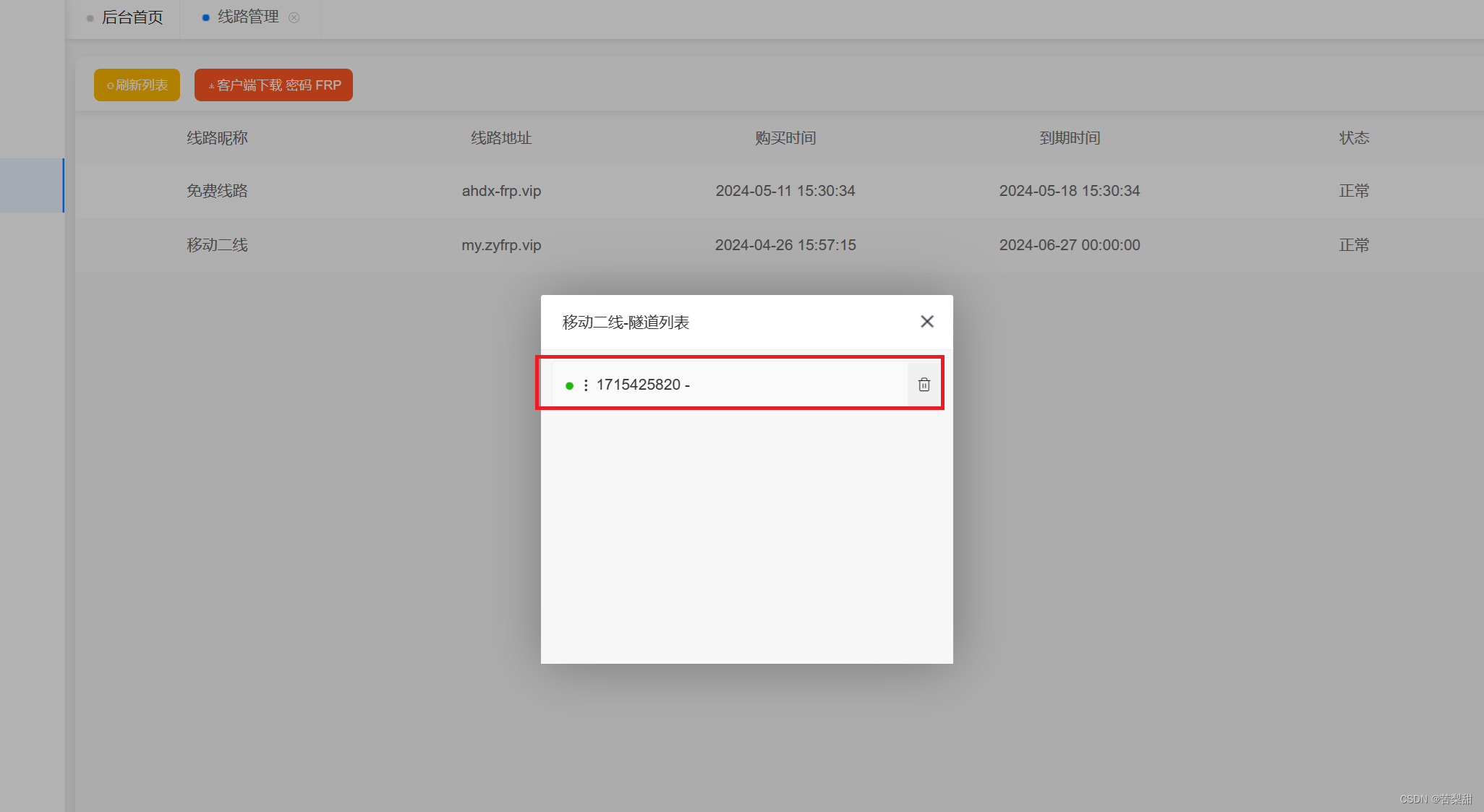Click the 线路地址 column header
The width and height of the screenshot is (1484, 812).
pyautogui.click(x=501, y=137)
